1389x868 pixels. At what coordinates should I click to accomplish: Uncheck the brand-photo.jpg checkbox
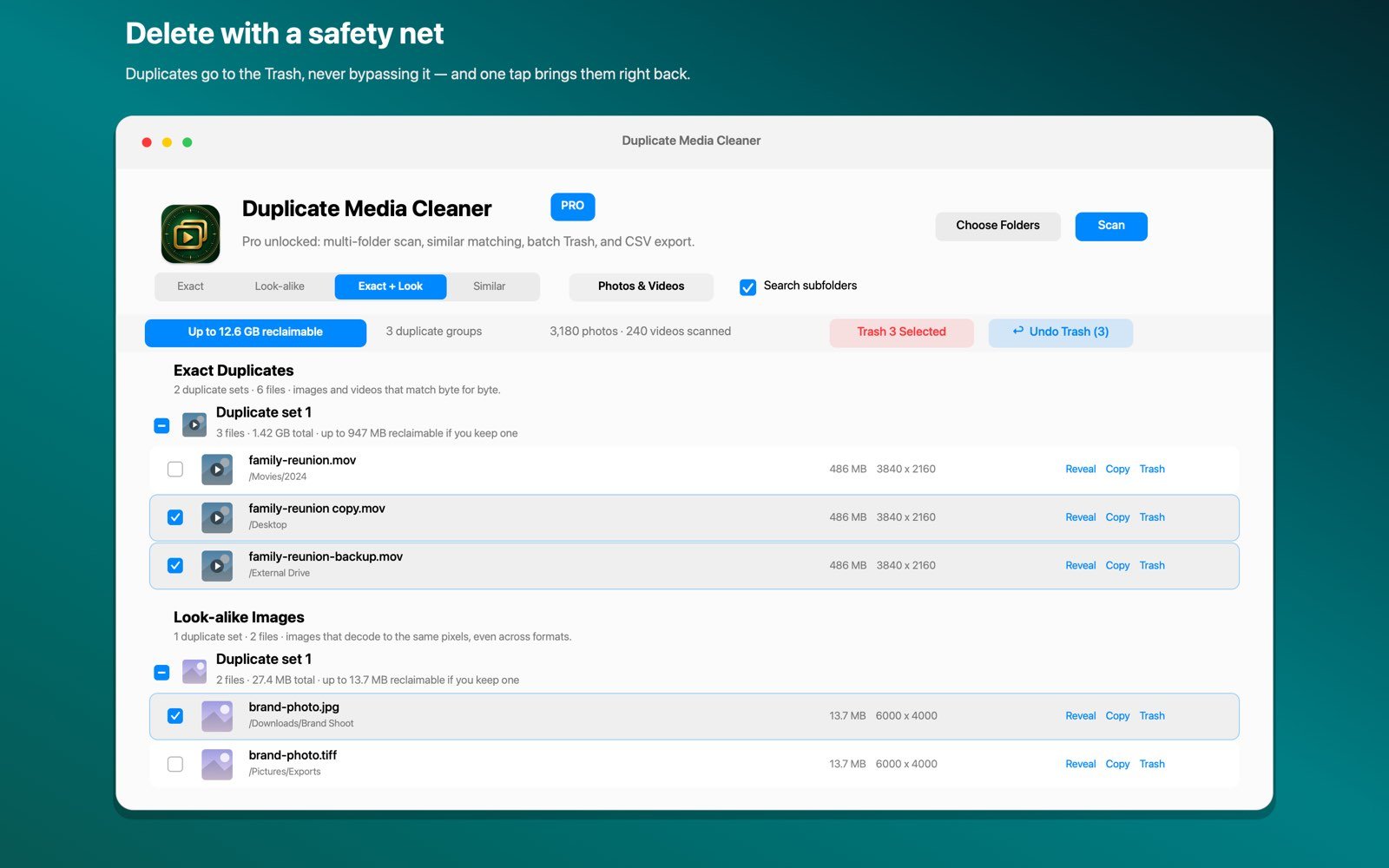pyautogui.click(x=175, y=716)
